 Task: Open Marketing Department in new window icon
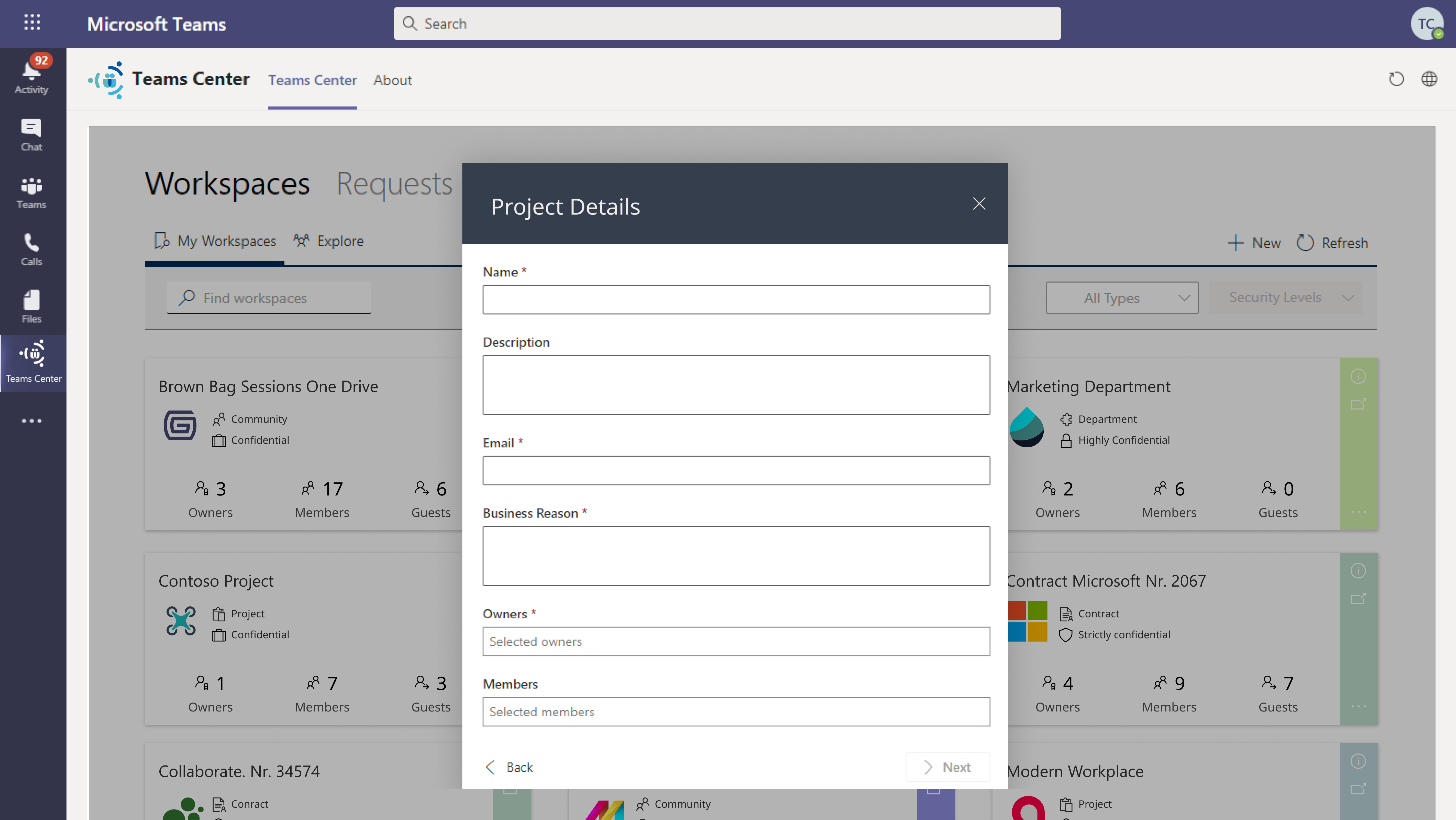point(1358,404)
